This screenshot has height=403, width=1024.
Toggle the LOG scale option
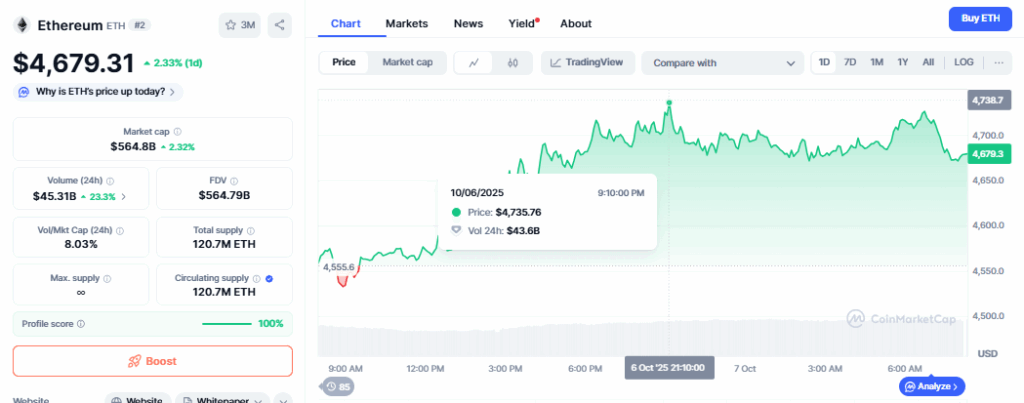(x=963, y=63)
